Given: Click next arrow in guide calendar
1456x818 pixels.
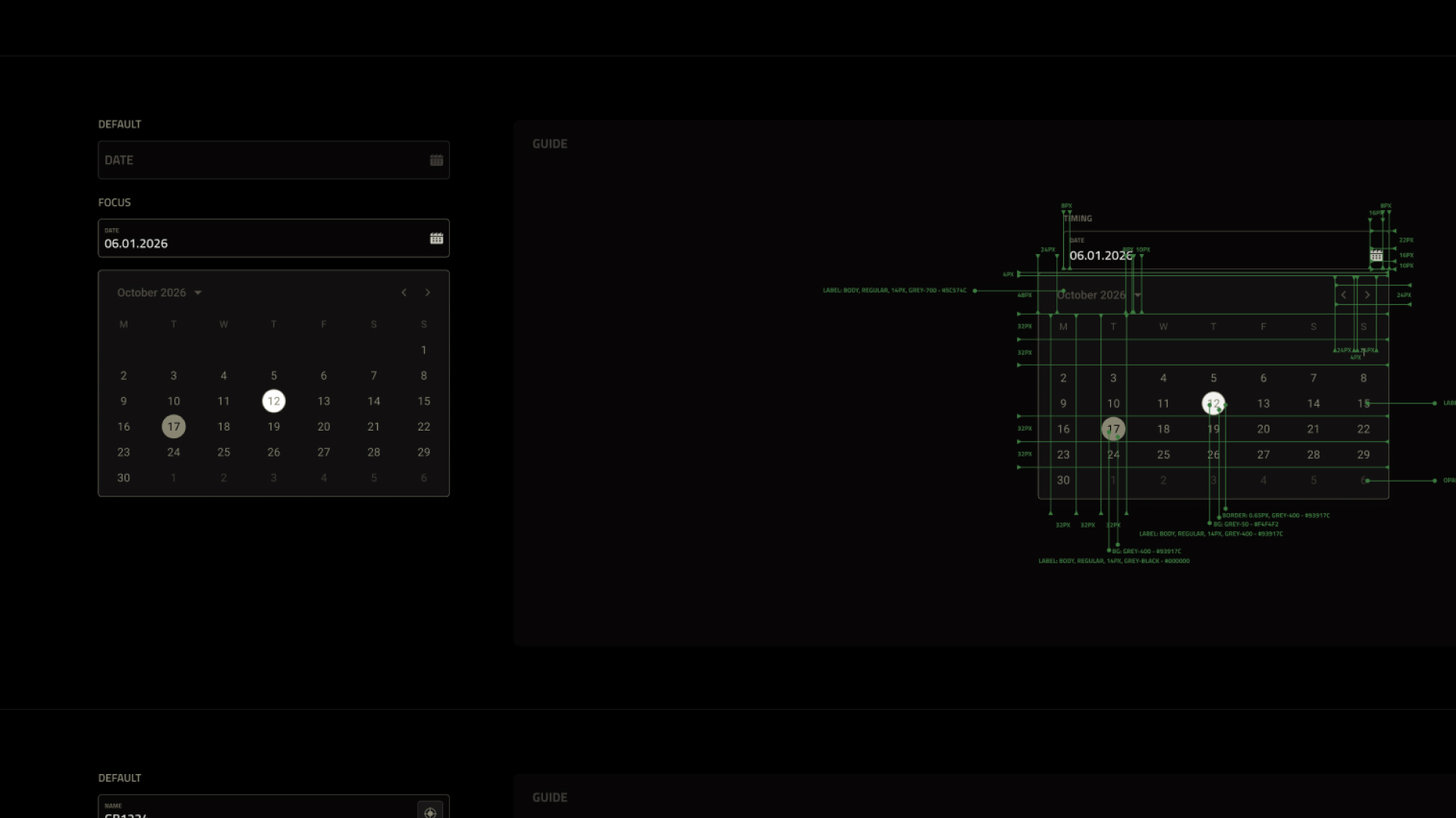Looking at the screenshot, I should [1367, 295].
